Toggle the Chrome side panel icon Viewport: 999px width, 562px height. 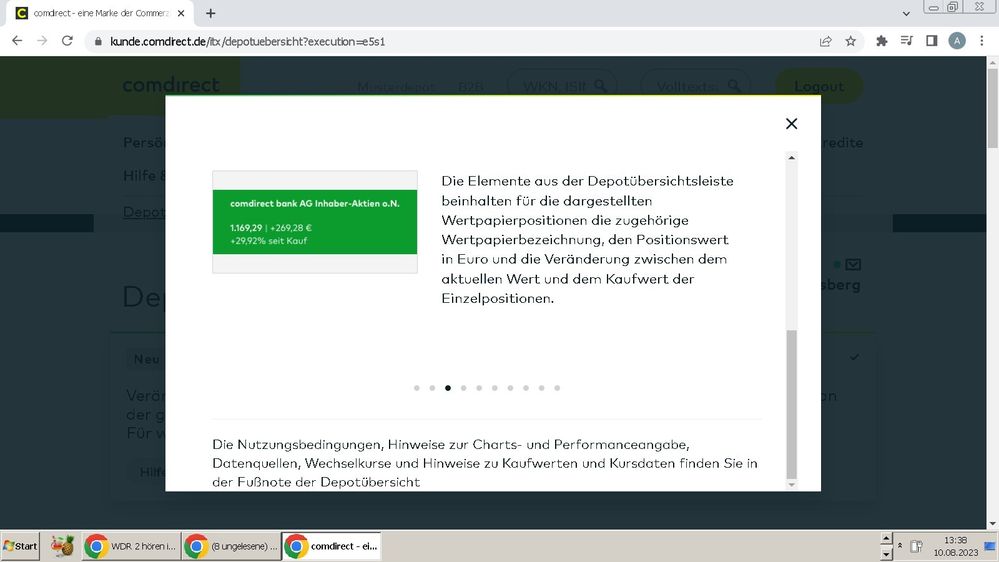coord(931,41)
